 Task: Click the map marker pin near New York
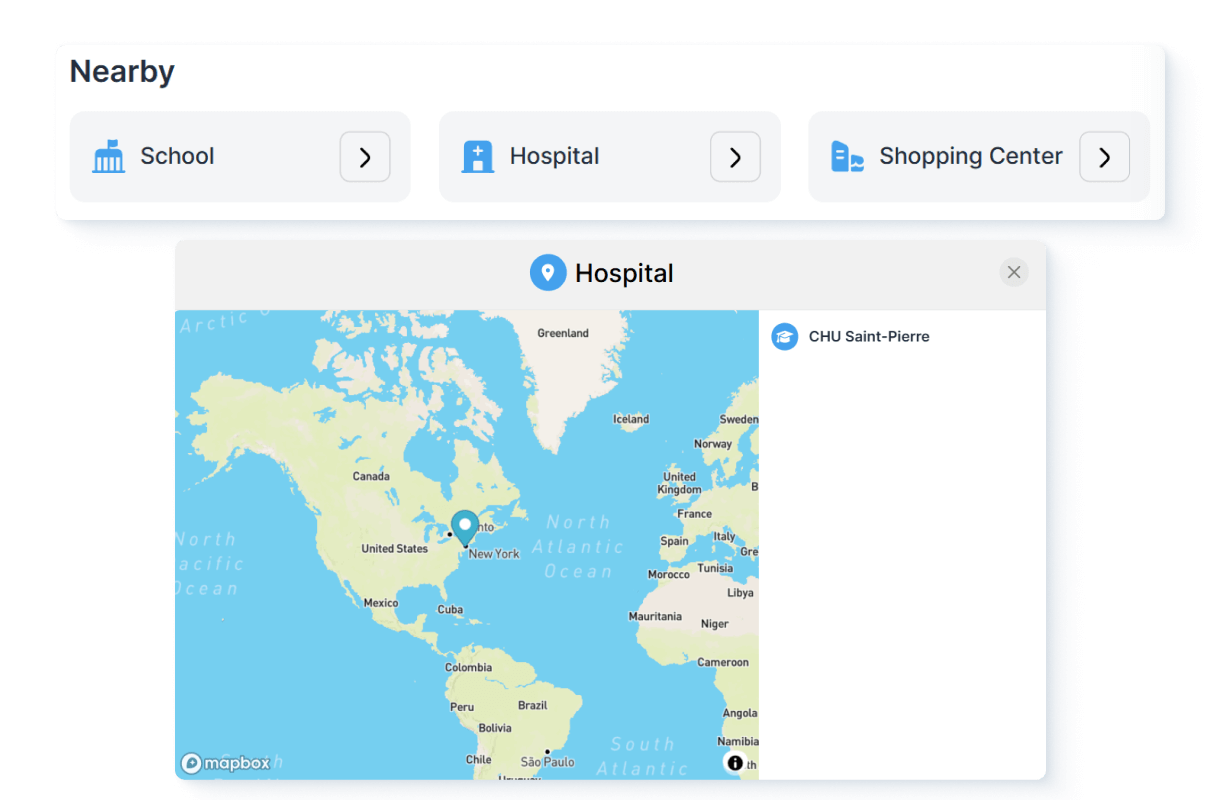(464, 527)
